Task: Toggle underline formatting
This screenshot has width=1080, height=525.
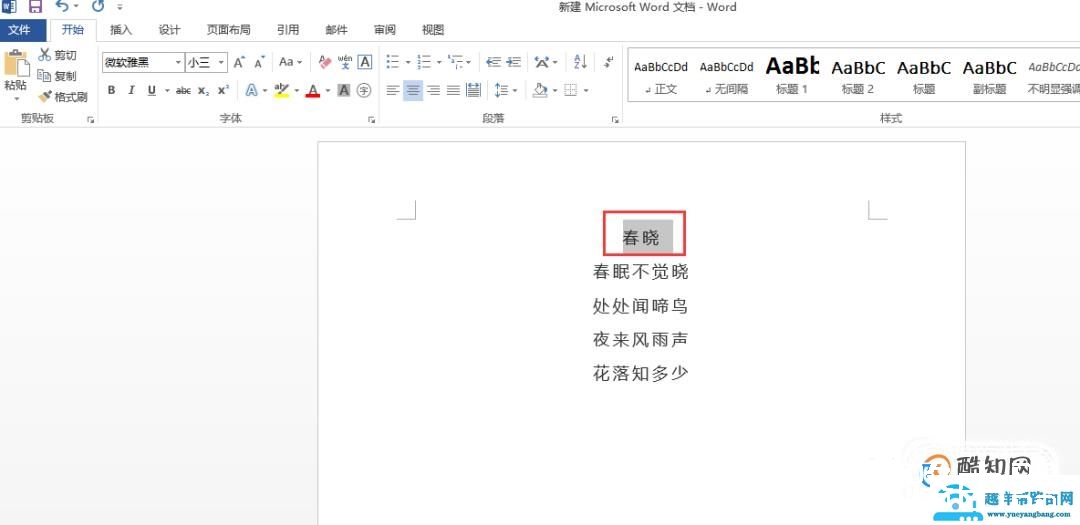Action: click(152, 90)
